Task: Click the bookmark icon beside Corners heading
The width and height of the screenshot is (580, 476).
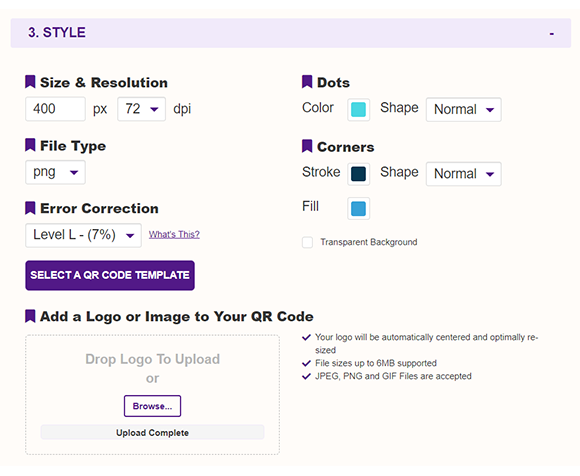Action: click(307, 146)
